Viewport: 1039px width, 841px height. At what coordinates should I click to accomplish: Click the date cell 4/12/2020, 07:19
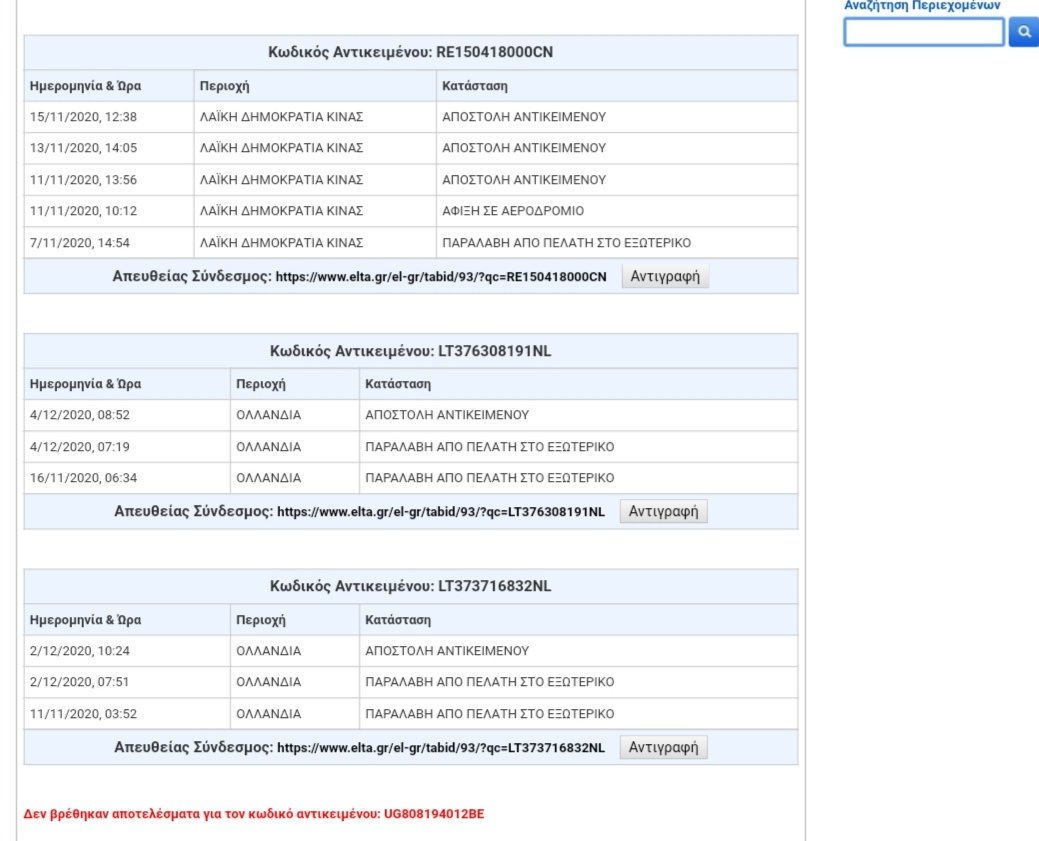127,447
